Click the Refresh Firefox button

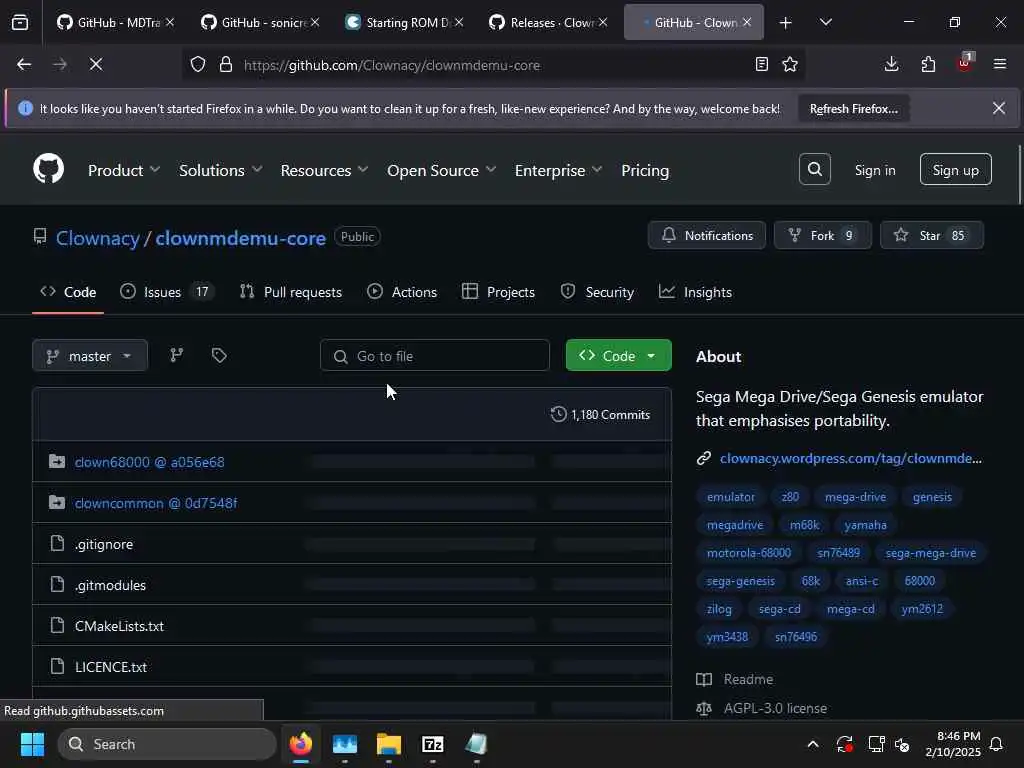pyautogui.click(x=854, y=108)
